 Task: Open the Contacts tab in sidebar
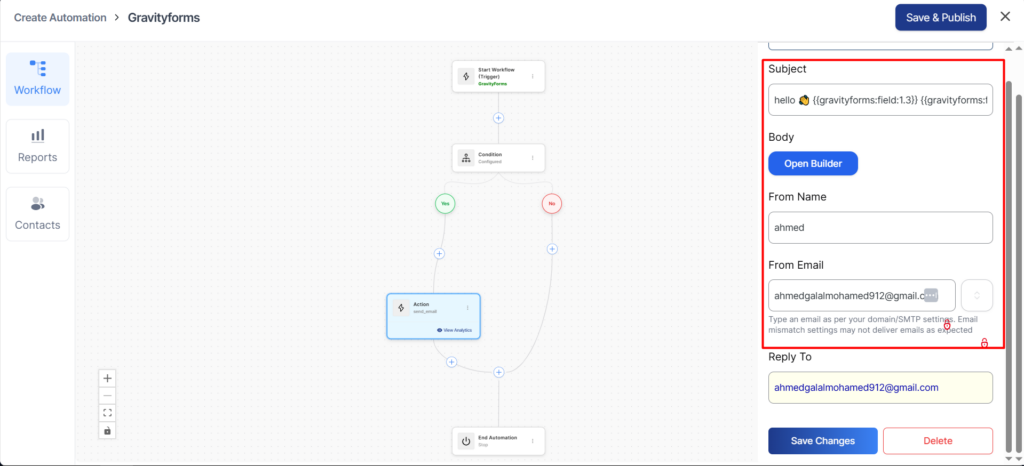(37, 214)
